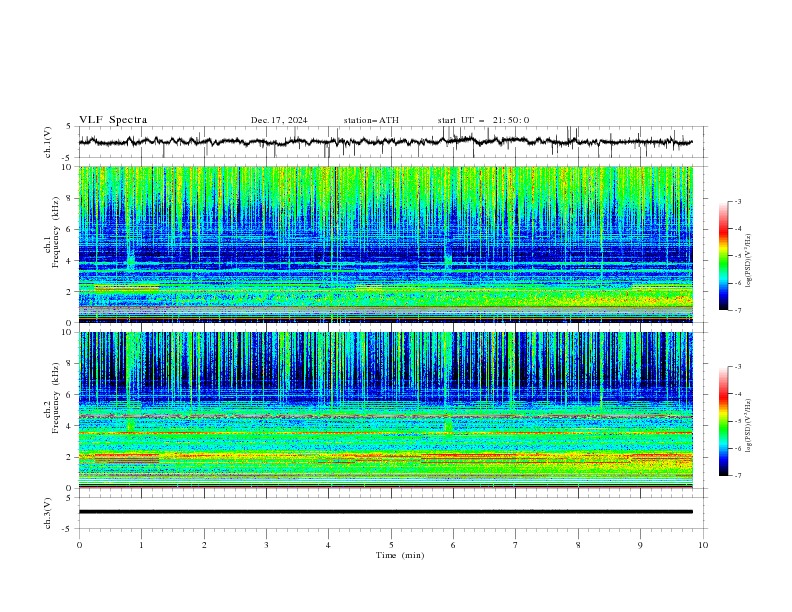
Task: Click the 'Time (min)' axis title
Action: [x=400, y=555]
